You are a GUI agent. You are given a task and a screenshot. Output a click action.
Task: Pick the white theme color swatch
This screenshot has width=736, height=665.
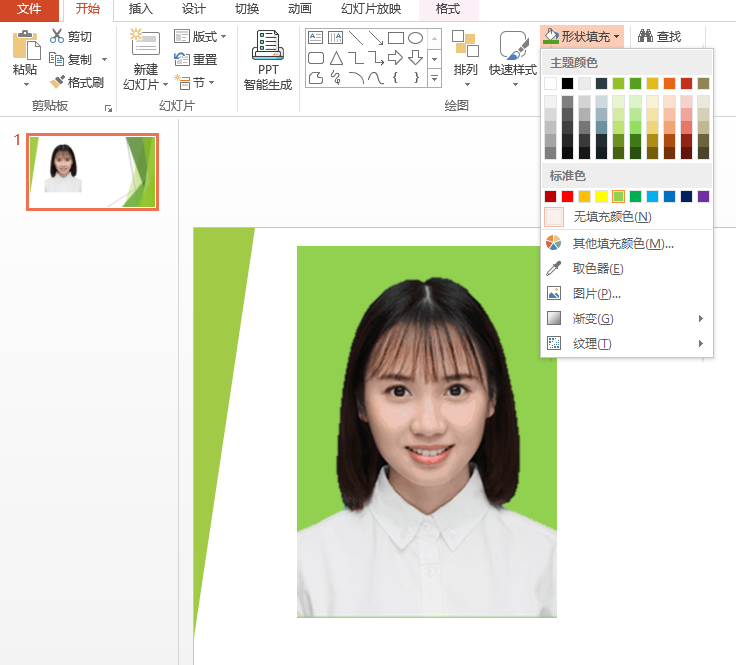550,84
